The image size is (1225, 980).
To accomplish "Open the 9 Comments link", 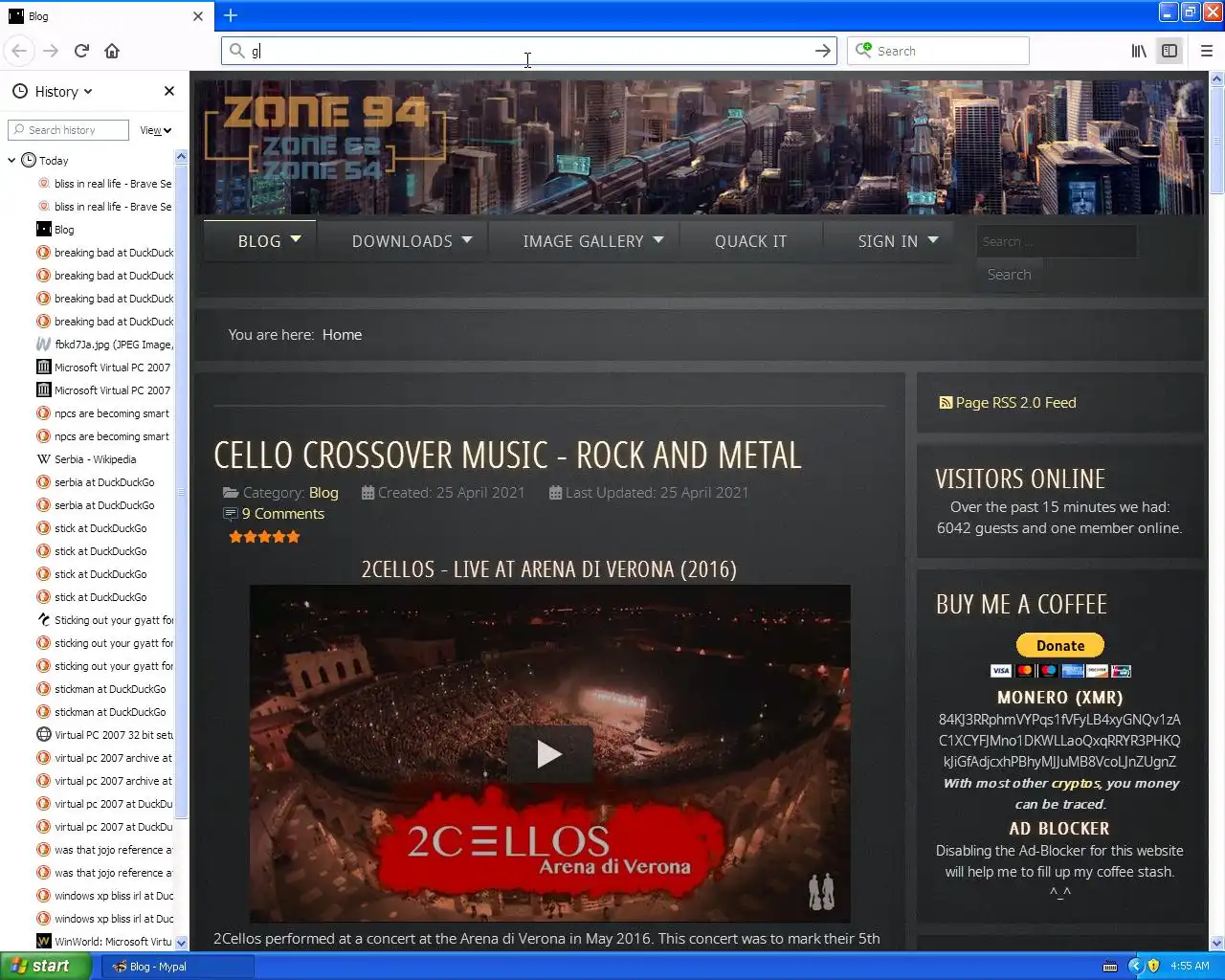I will [x=282, y=514].
